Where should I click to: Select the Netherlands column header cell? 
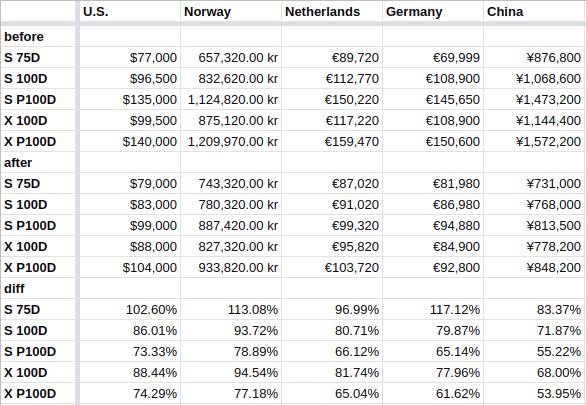click(332, 12)
